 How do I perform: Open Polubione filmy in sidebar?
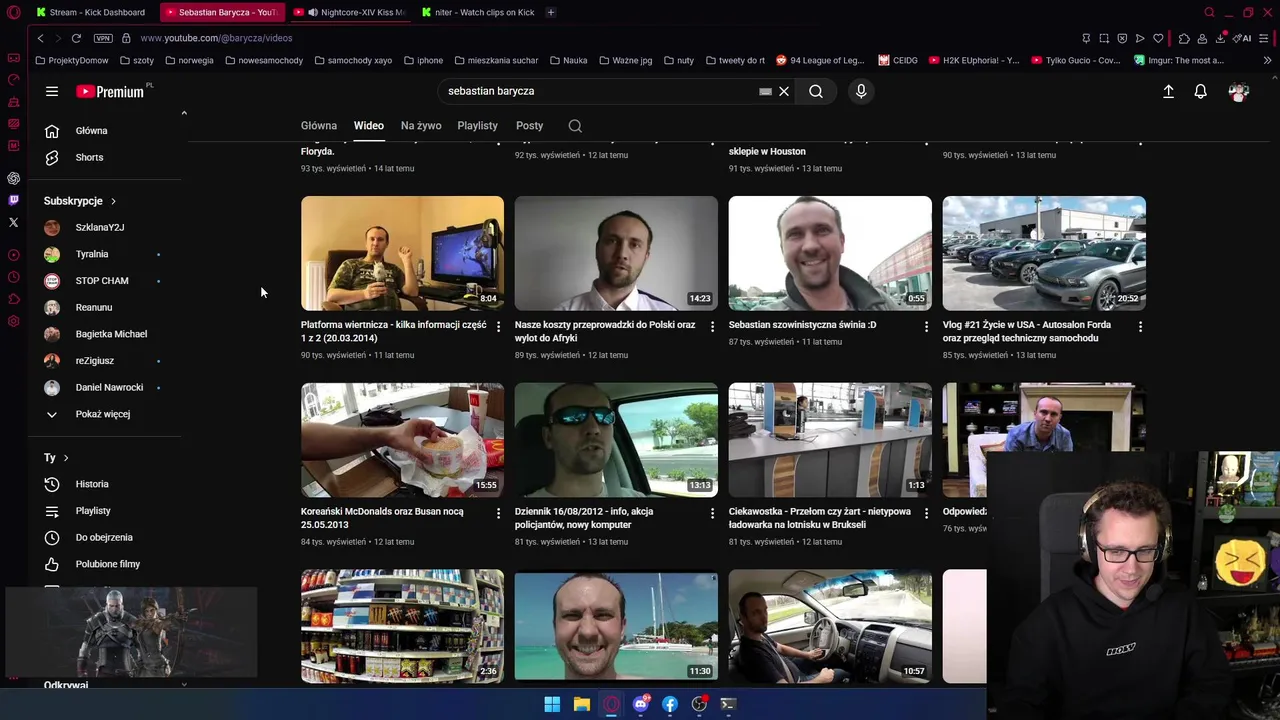pyautogui.click(x=104, y=564)
